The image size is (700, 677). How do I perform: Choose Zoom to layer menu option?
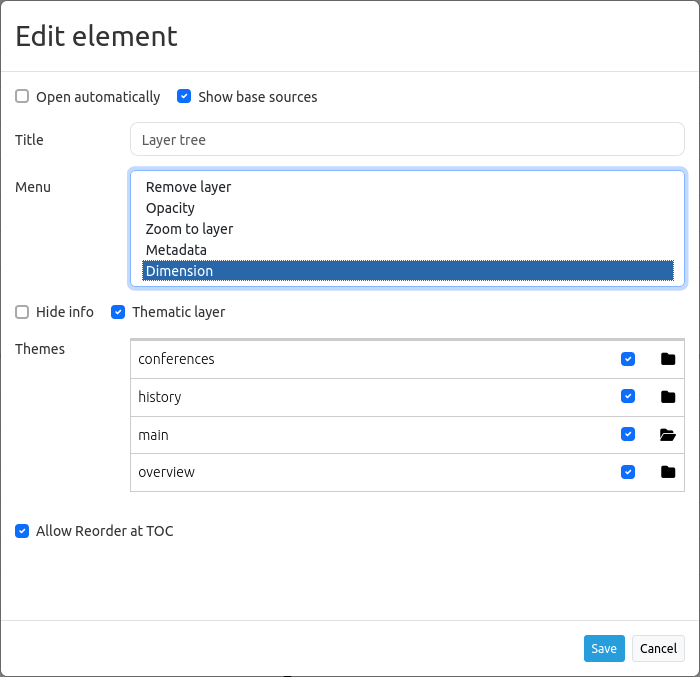point(189,229)
